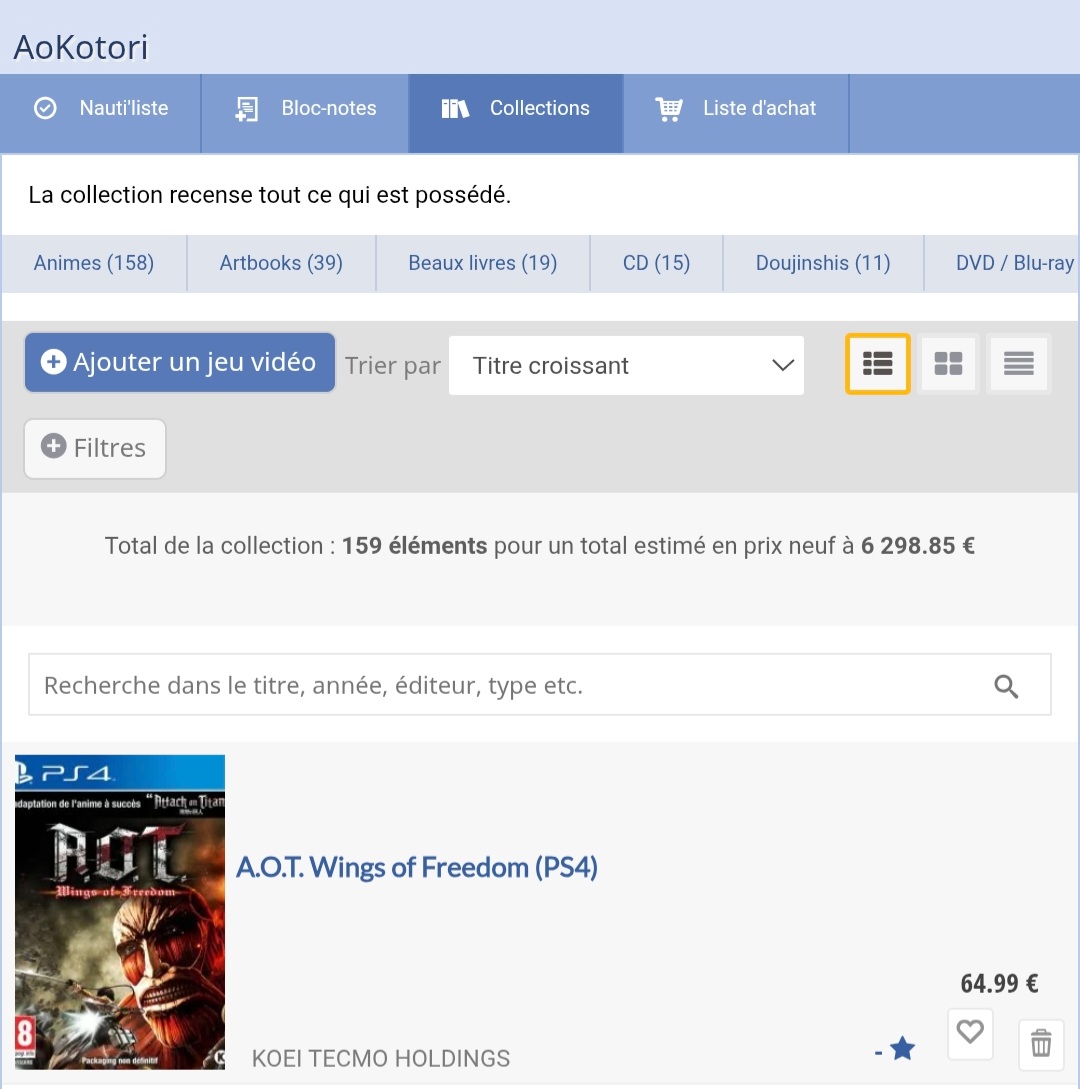This screenshot has height=1089, width=1080.
Task: Click the magnifying glass search icon
Action: click(1006, 686)
